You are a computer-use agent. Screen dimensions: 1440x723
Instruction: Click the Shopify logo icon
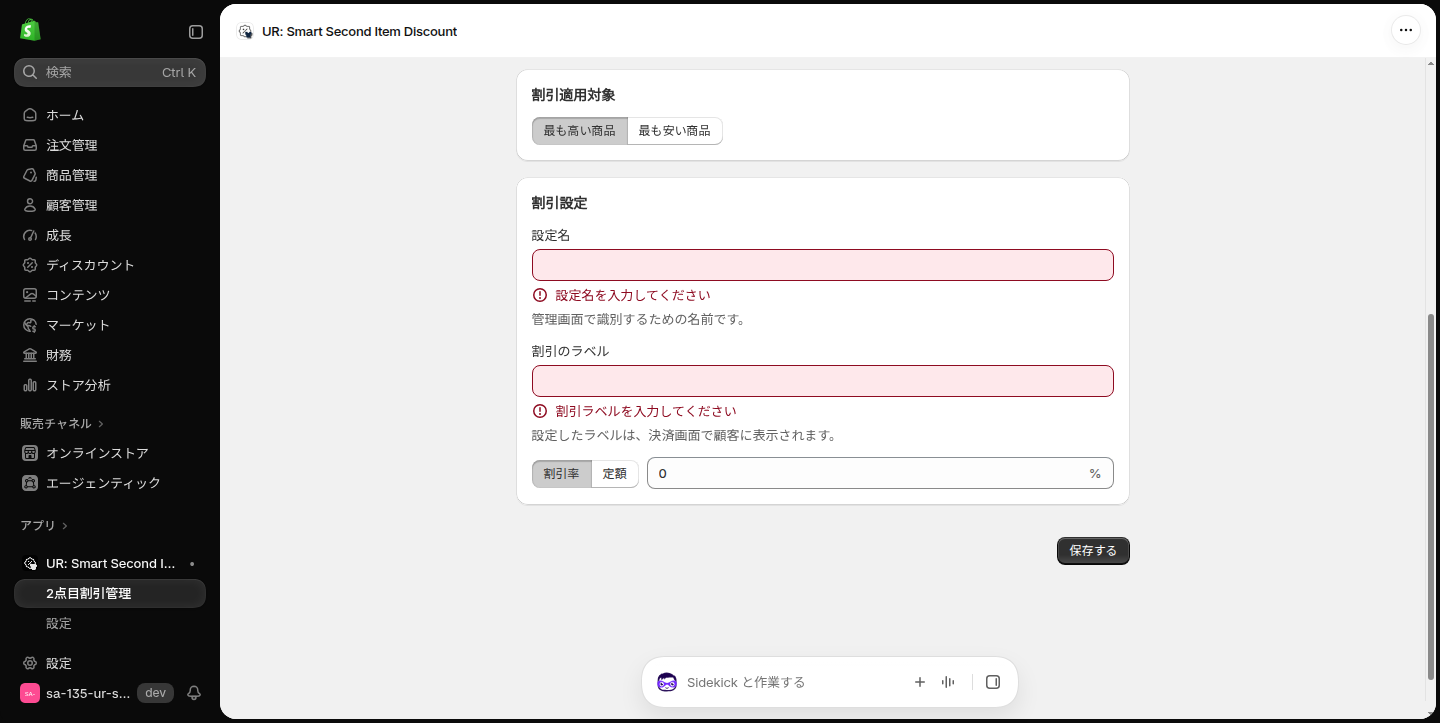(30, 30)
